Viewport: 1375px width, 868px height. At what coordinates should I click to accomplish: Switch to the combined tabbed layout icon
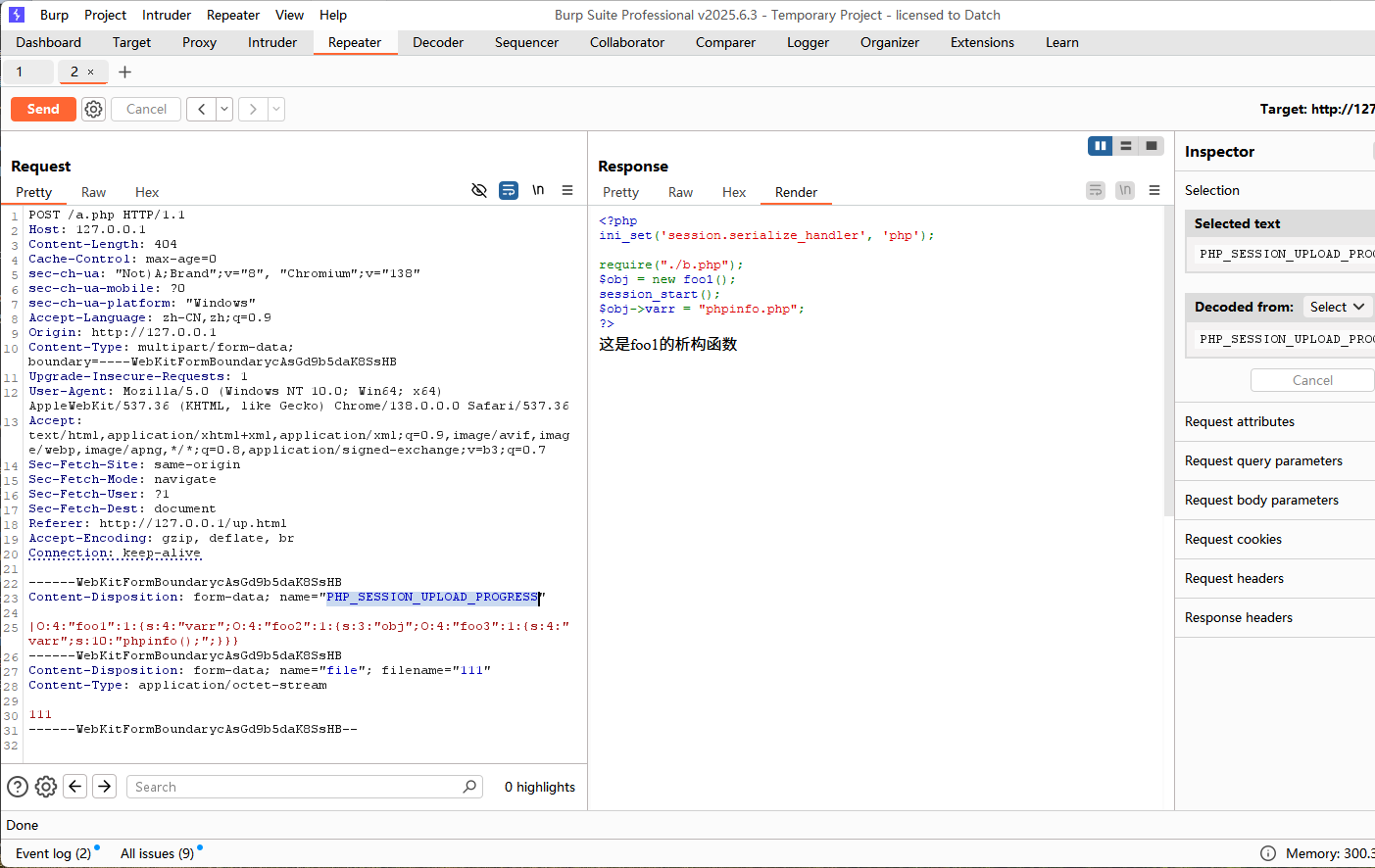(1152, 146)
